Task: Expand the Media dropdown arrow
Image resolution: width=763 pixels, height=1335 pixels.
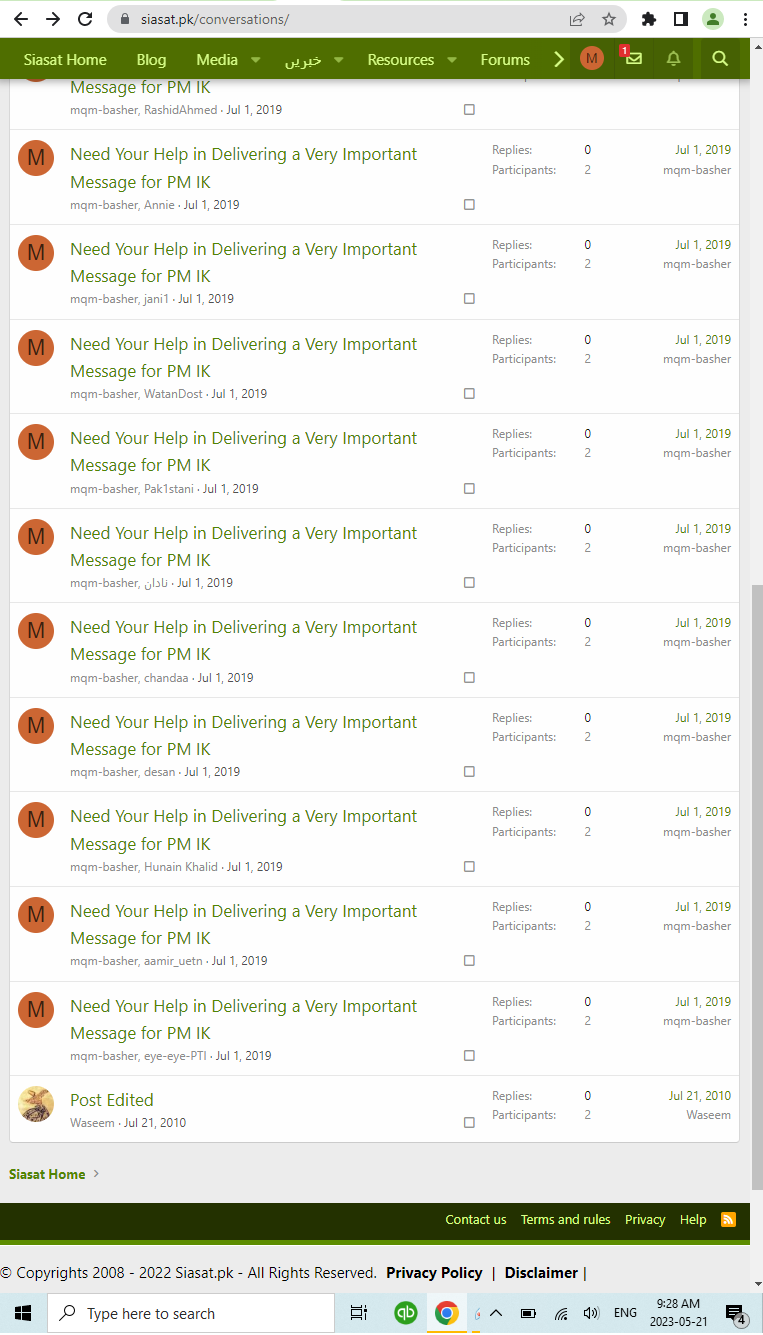Action: (255, 60)
